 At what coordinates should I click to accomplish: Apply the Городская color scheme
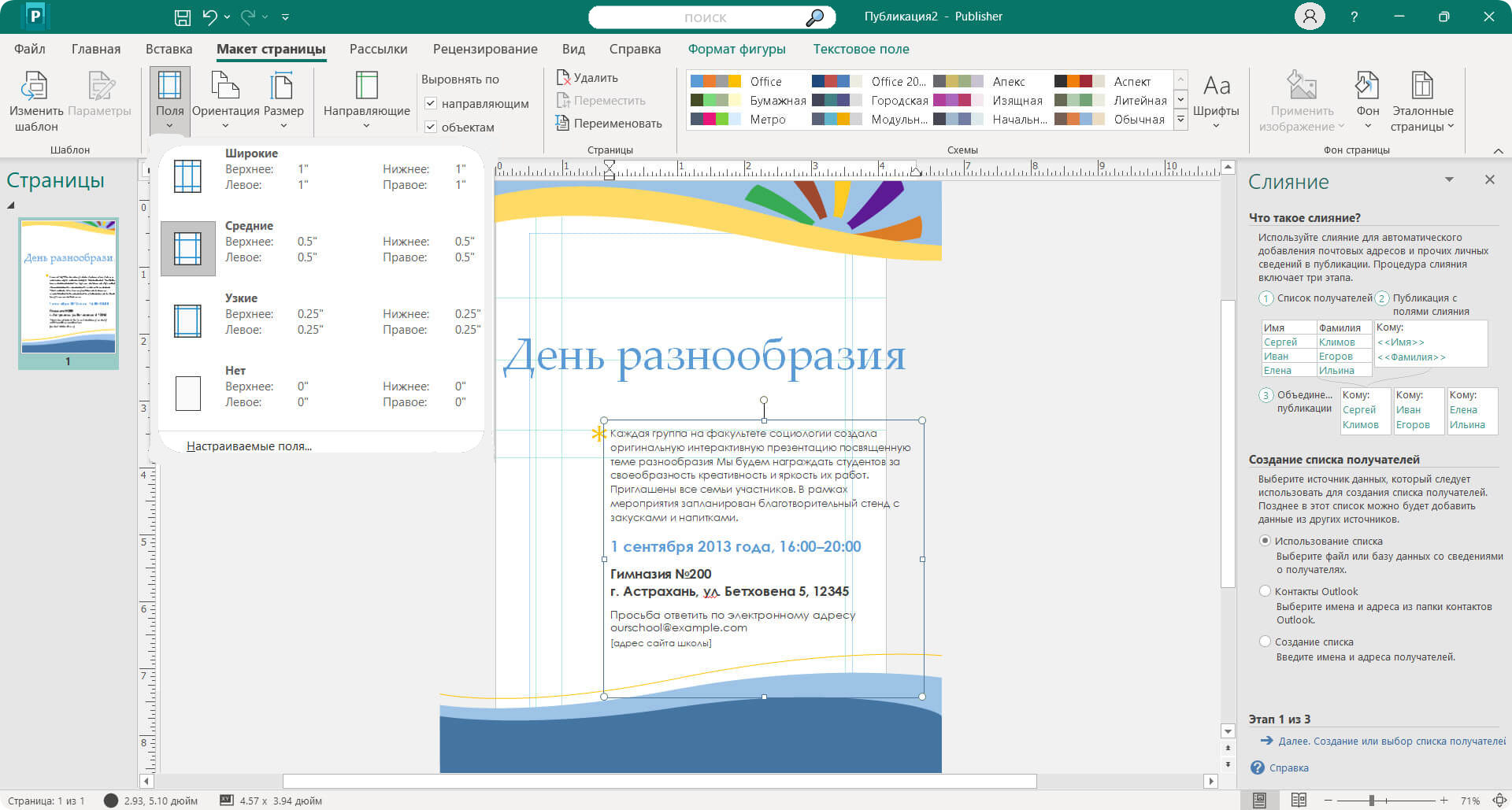click(x=869, y=100)
